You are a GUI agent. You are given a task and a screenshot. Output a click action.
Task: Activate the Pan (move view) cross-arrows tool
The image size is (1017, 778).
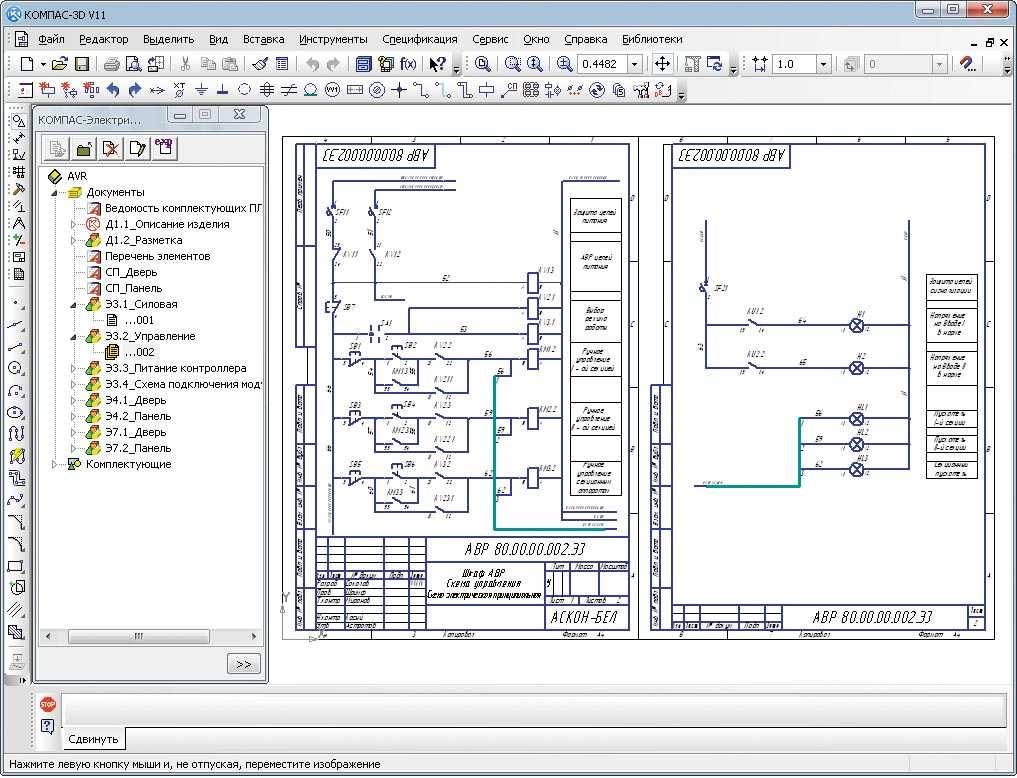pos(662,64)
